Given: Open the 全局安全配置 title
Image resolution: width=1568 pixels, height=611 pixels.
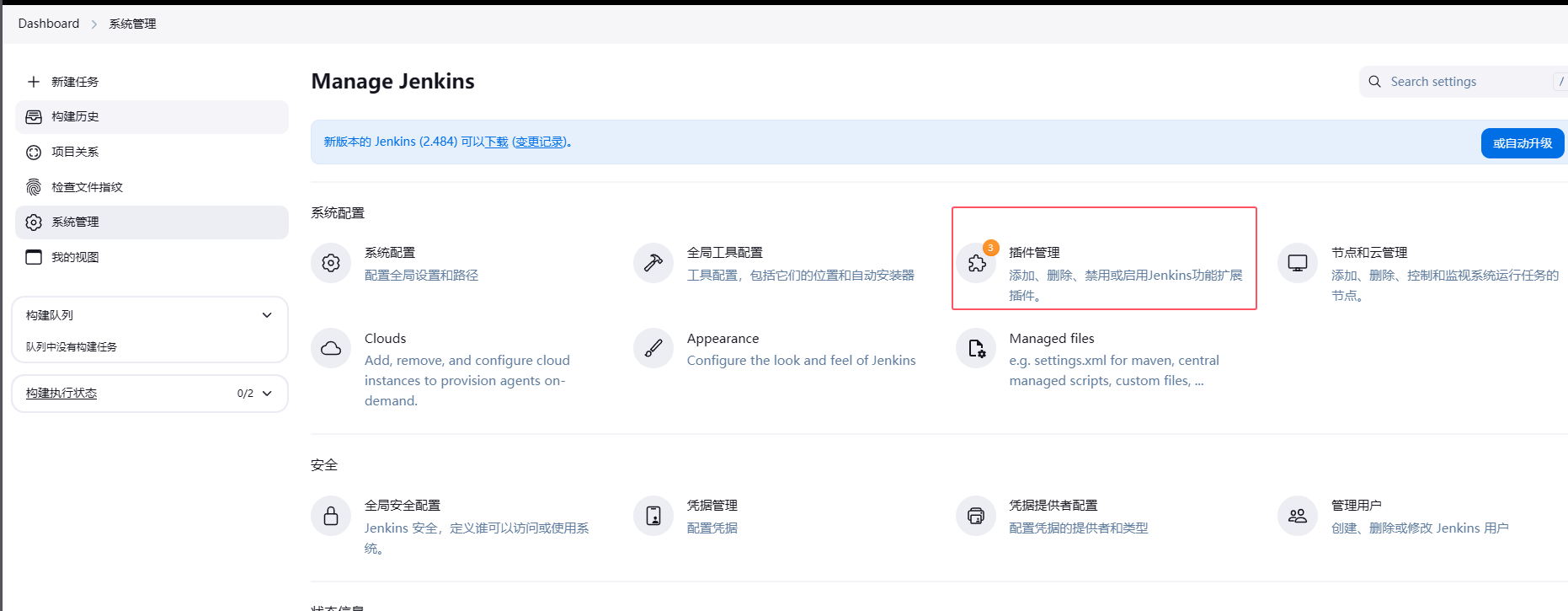Looking at the screenshot, I should [x=403, y=506].
